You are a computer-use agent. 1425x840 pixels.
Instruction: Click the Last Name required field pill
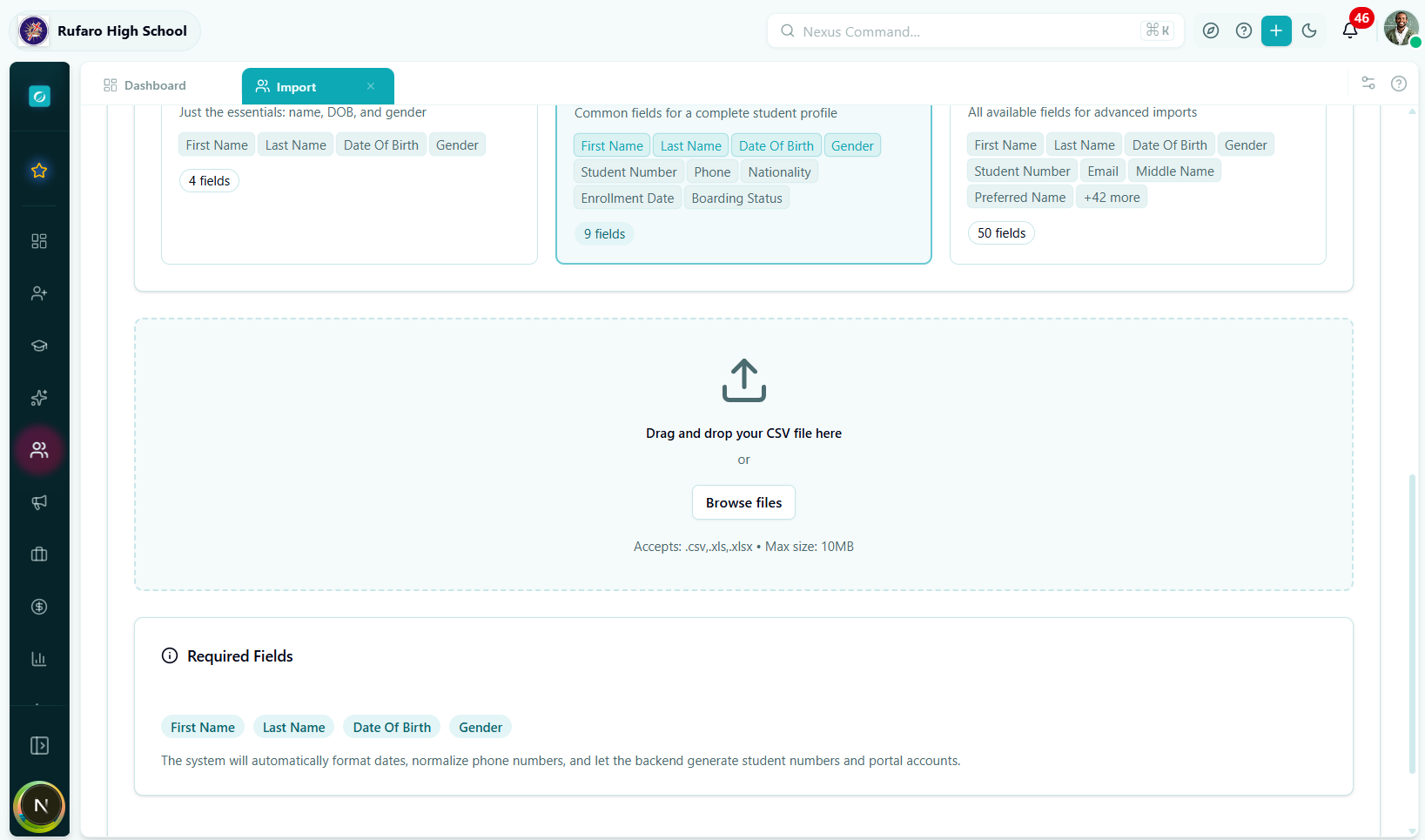(x=293, y=728)
